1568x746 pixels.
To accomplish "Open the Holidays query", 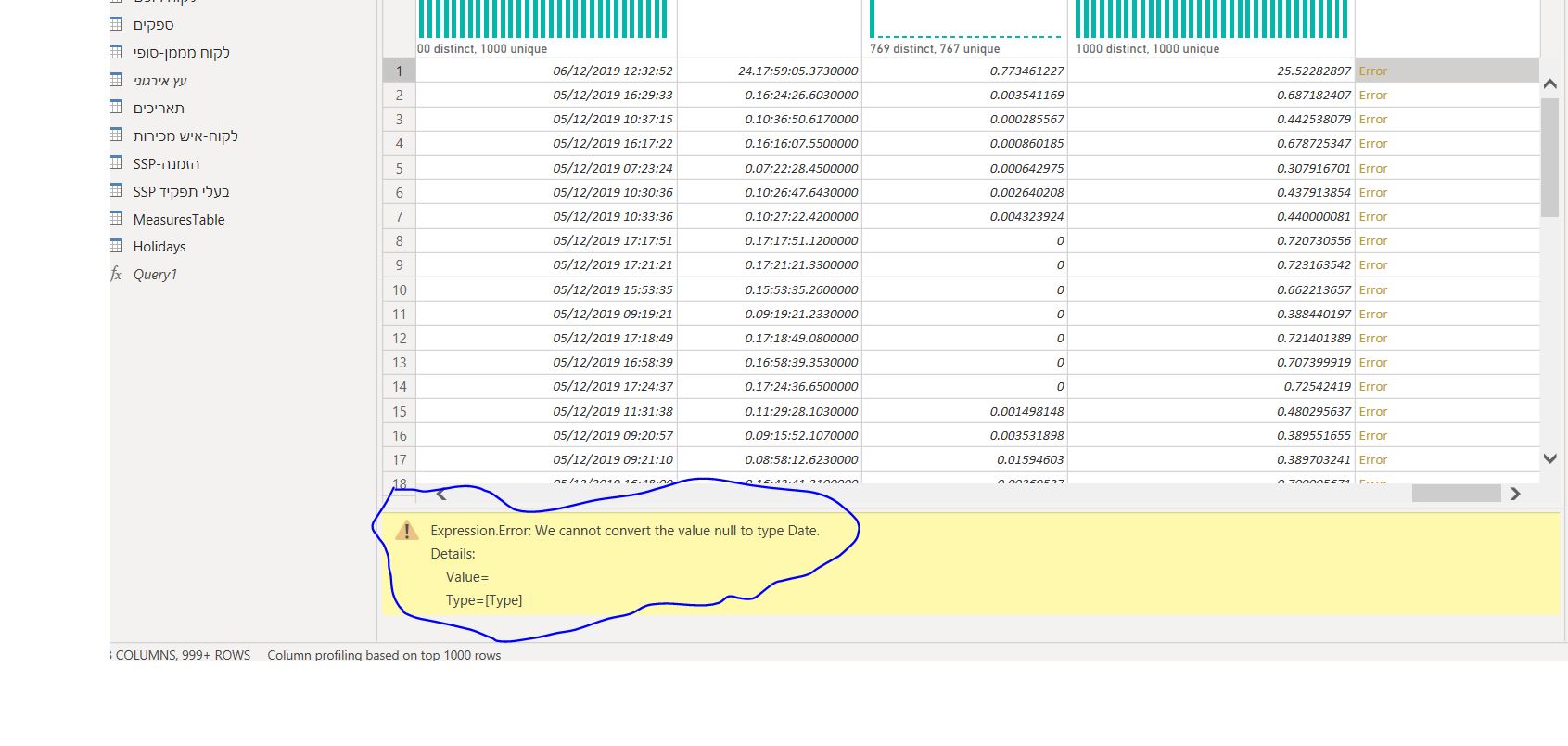I will click(159, 247).
